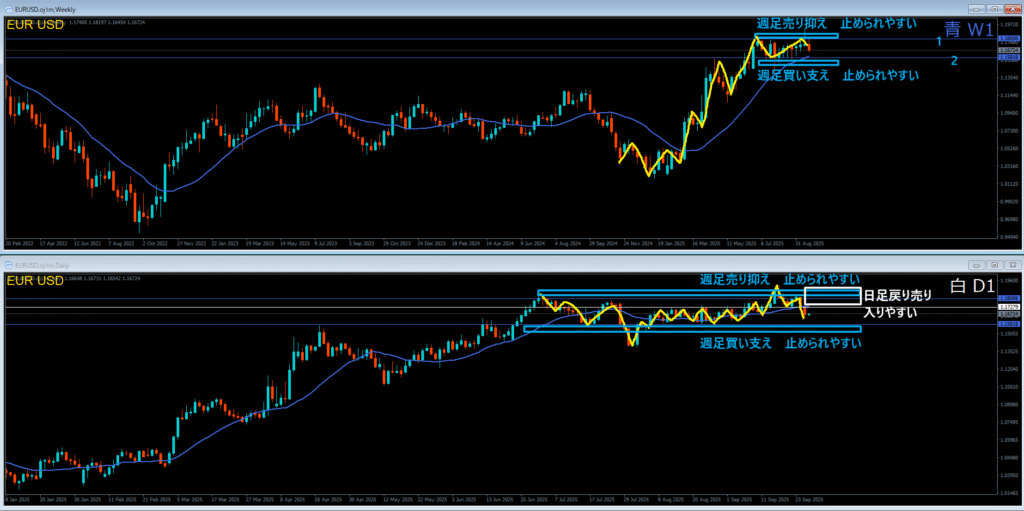Click the 8 Apr 2025 date label

pyautogui.click(x=291, y=499)
